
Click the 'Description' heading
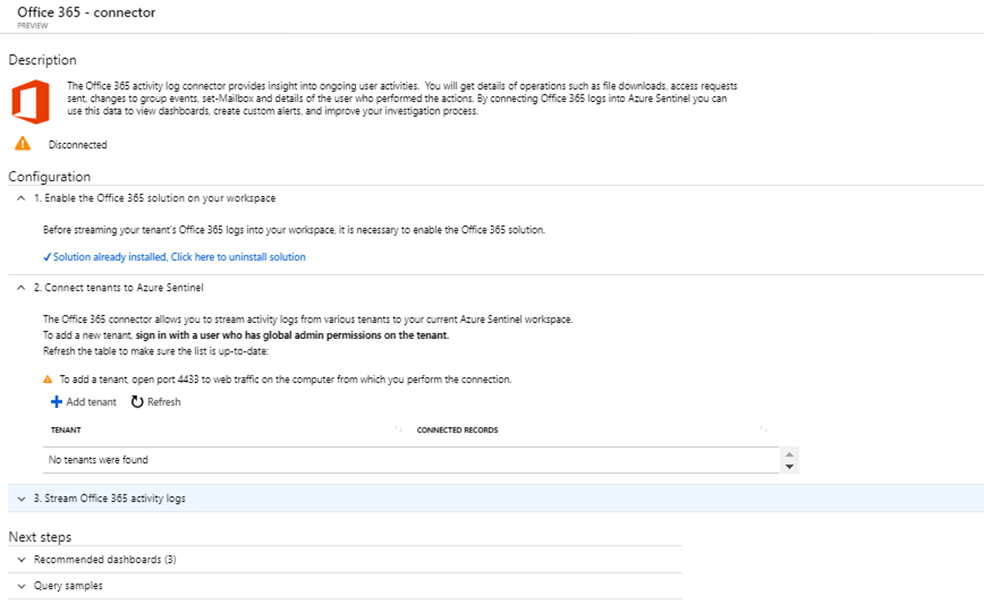click(43, 60)
